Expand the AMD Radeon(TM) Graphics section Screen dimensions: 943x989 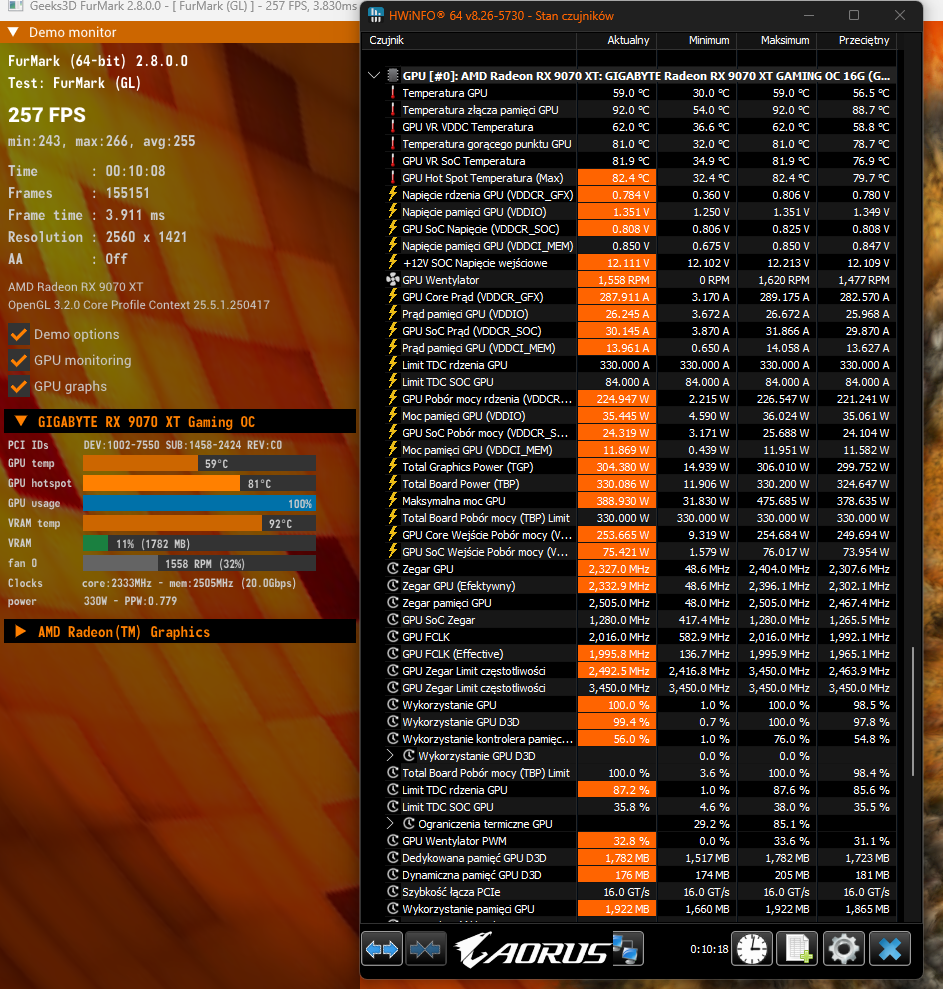20,631
